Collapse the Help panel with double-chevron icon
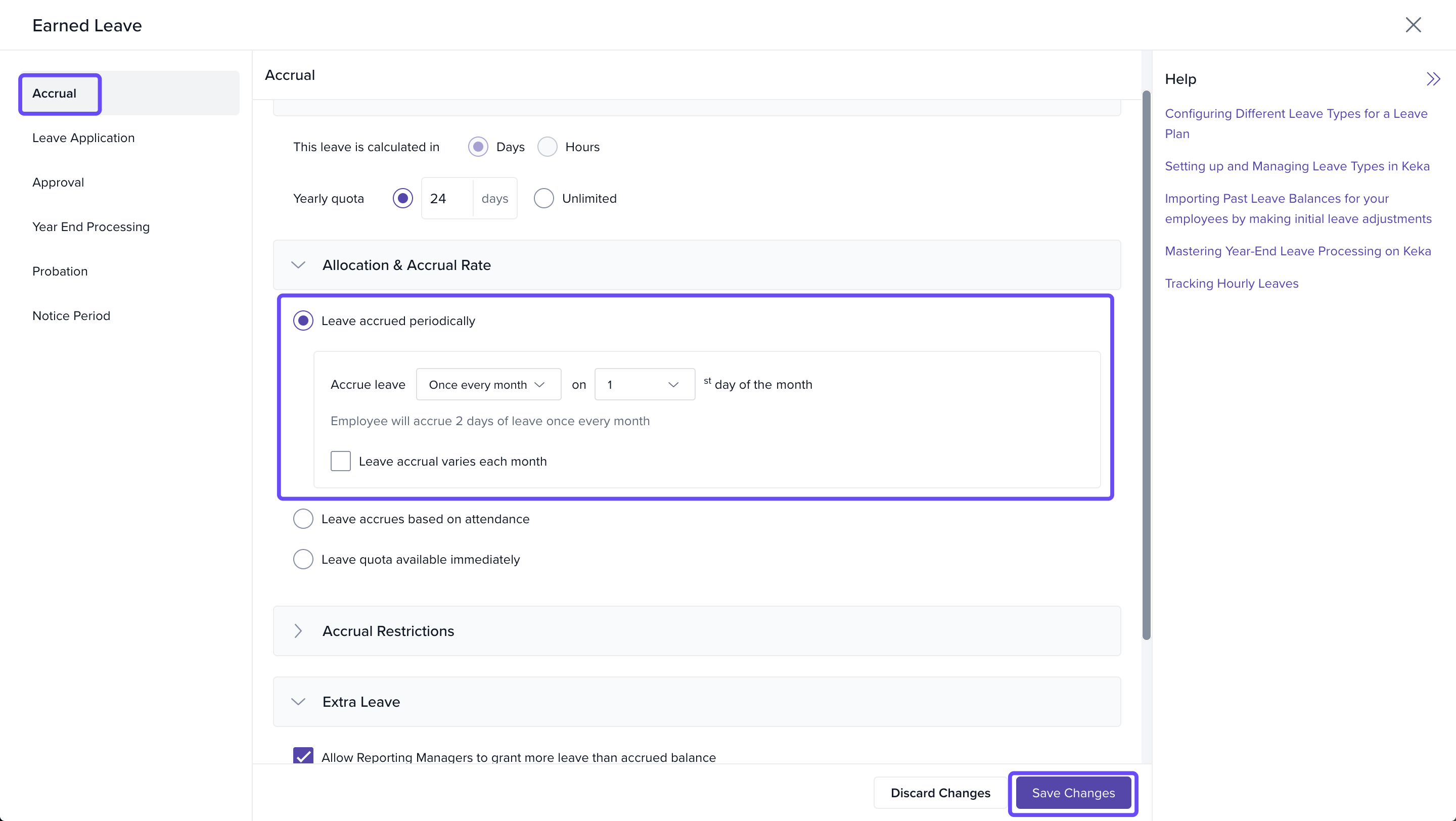 coord(1432,79)
